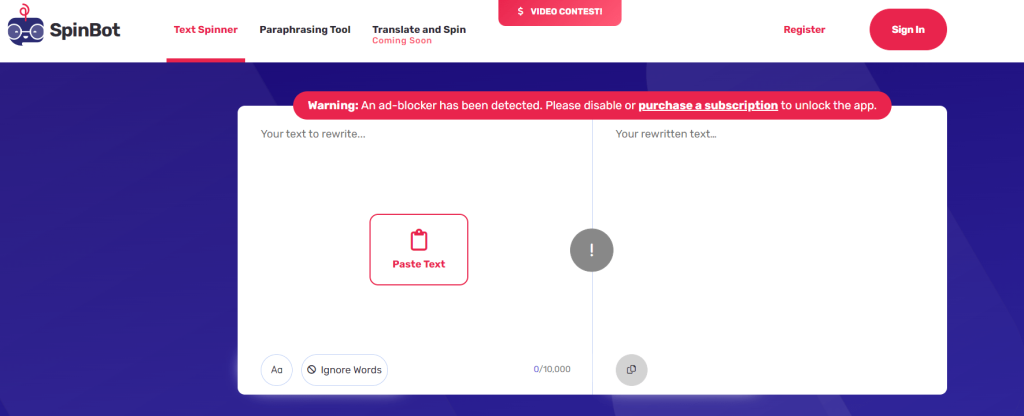The height and width of the screenshot is (416, 1024).
Task: Select the Text Spinner tab
Action: [x=206, y=29]
